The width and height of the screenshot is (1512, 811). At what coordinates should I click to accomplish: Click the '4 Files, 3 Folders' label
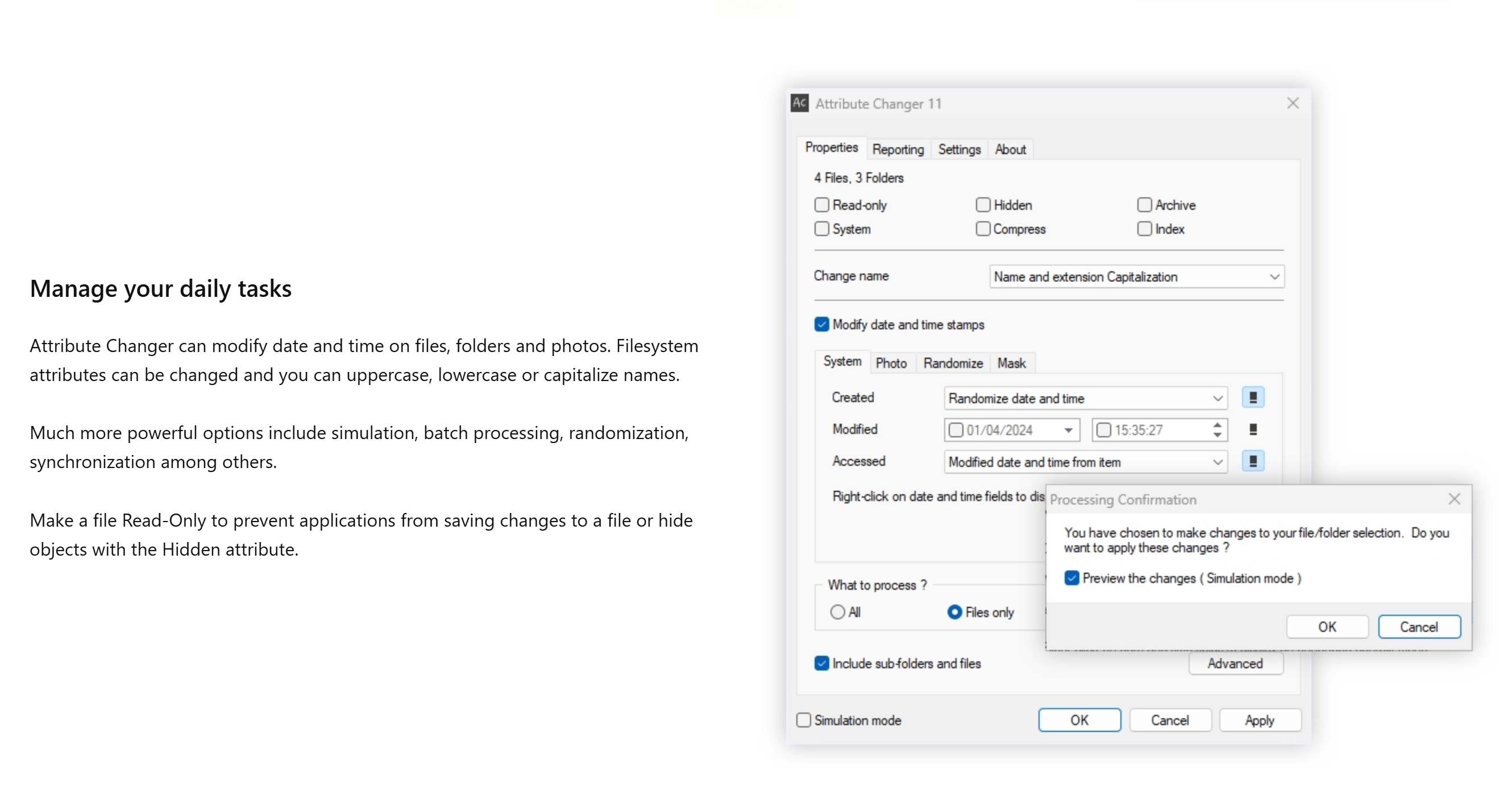(858, 178)
